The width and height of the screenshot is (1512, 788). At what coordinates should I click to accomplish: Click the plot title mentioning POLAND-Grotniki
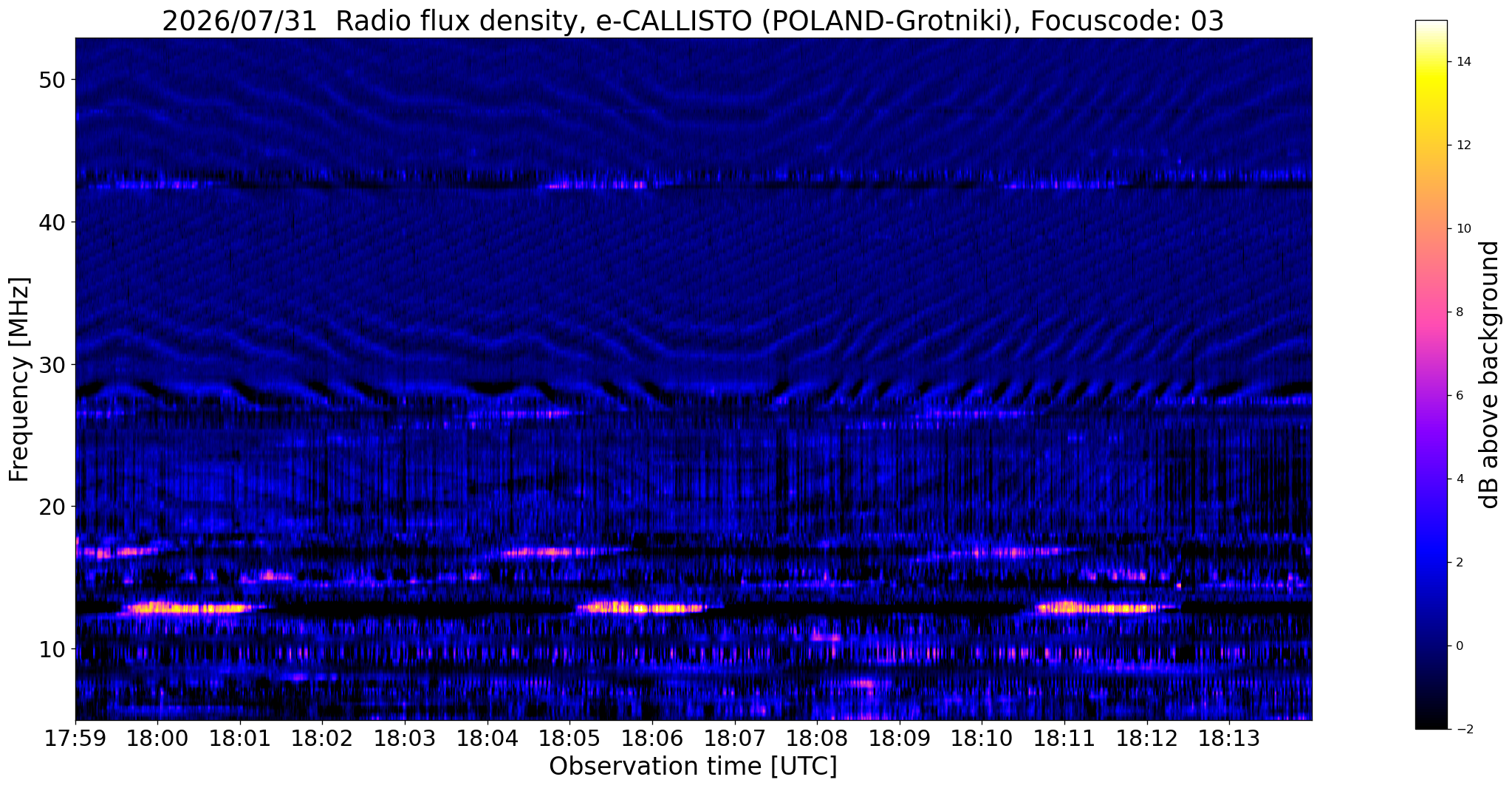pos(693,21)
